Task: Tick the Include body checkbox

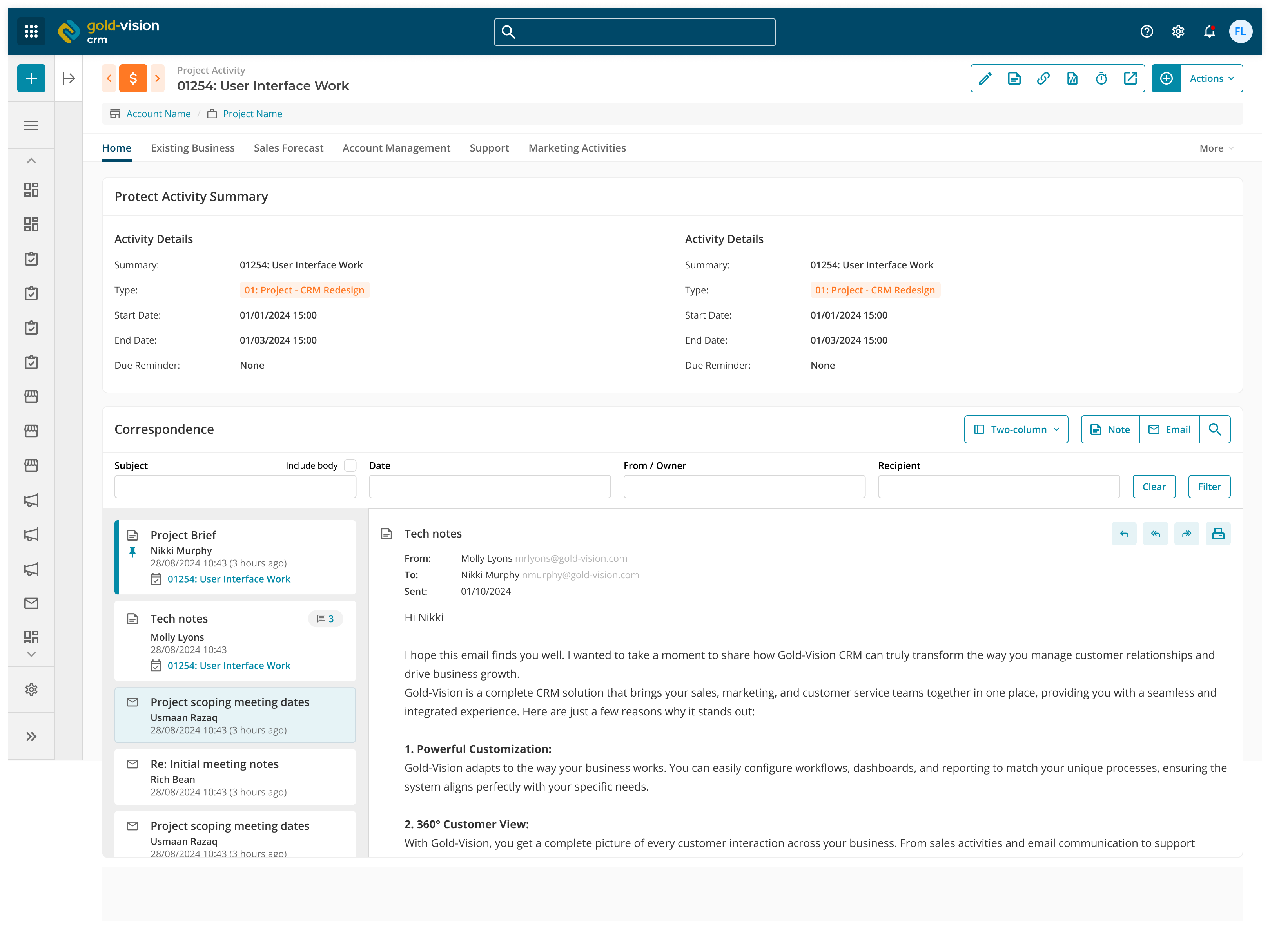Action: 350,465
